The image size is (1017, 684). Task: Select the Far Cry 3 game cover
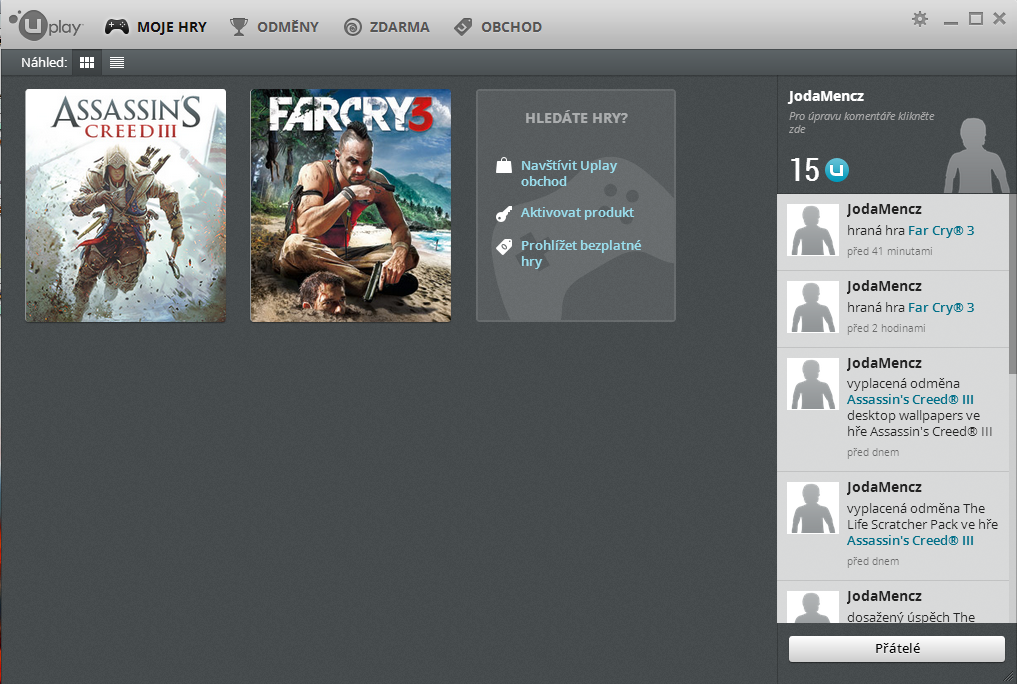tap(350, 205)
